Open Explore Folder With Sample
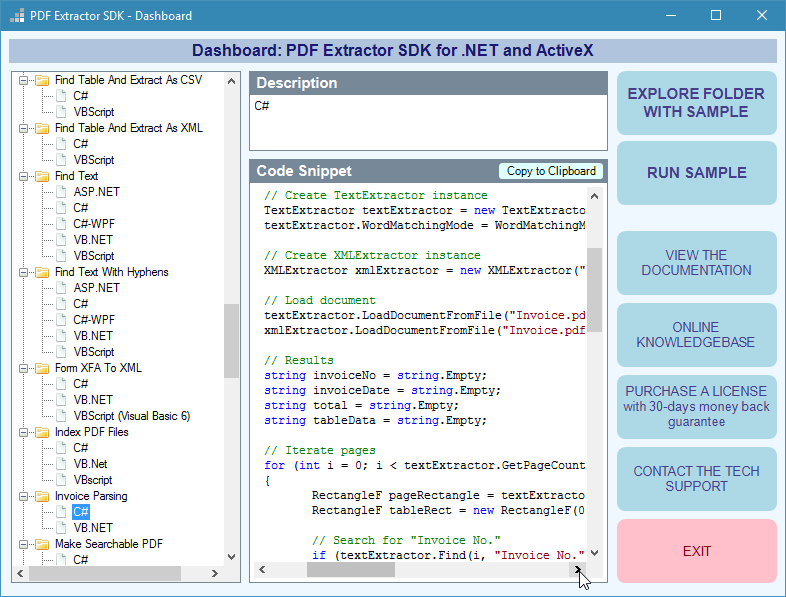Screen dimensions: 786x597 tap(696, 103)
